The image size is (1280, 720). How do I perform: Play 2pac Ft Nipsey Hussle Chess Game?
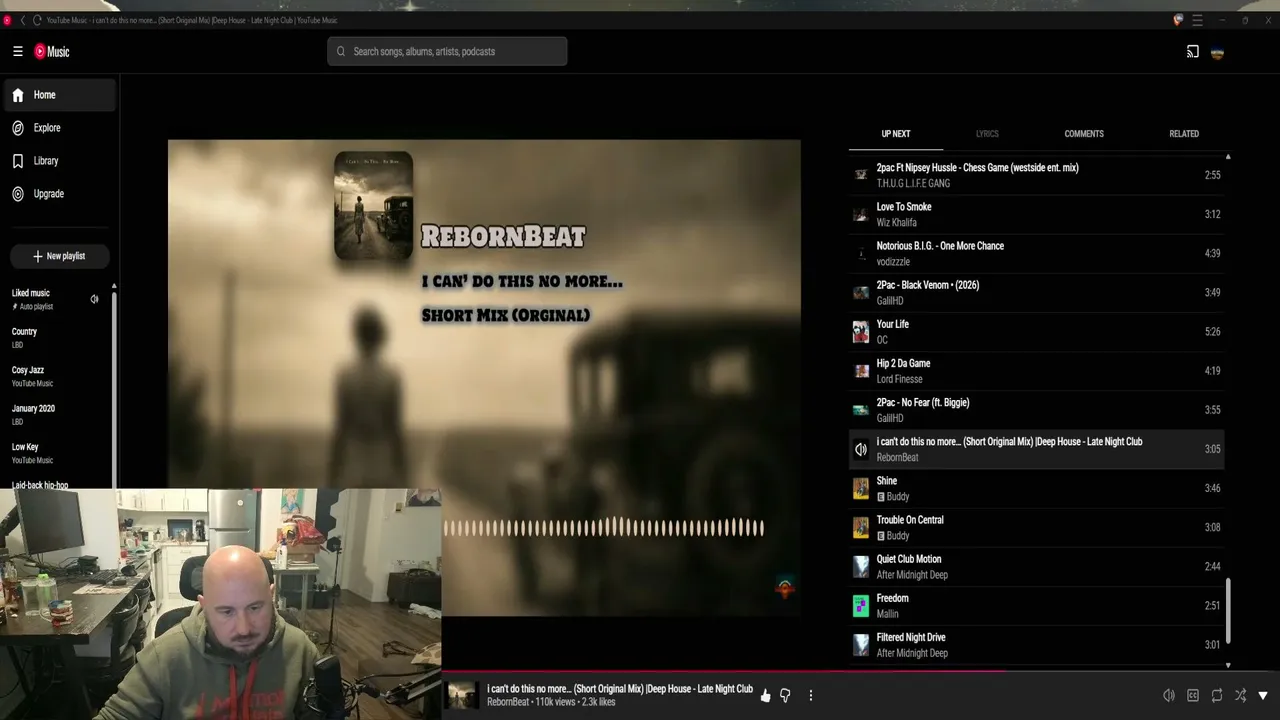[x=1036, y=175]
